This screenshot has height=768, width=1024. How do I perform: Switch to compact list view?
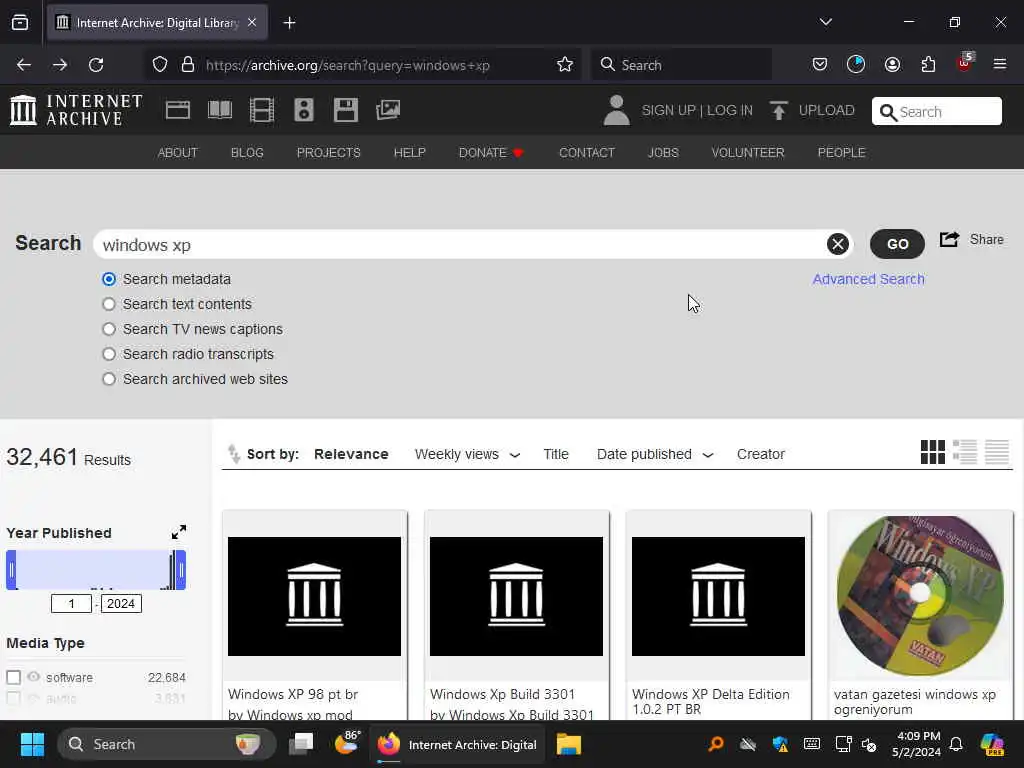[x=997, y=452]
